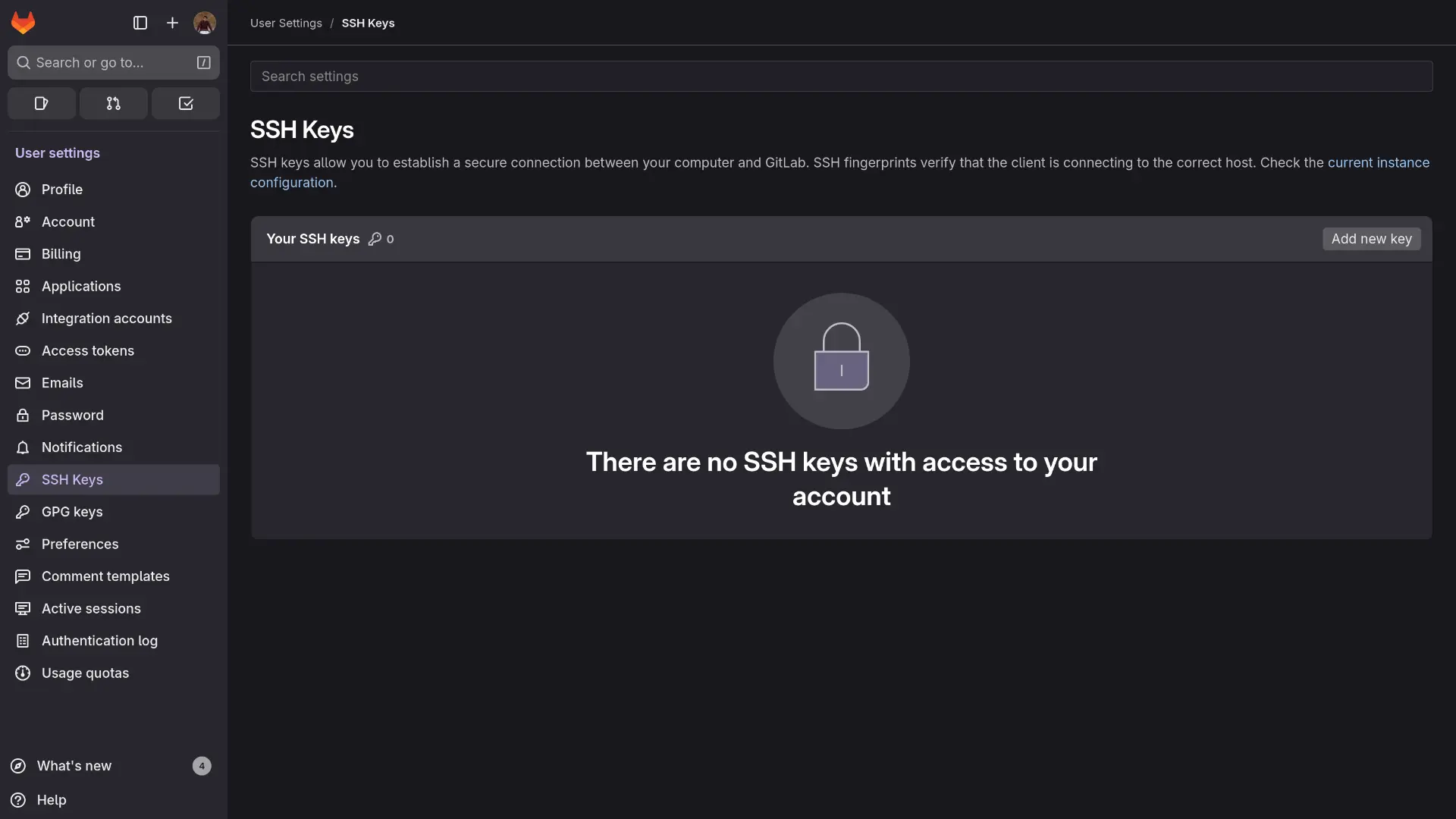Click the Search settings input

841,77
